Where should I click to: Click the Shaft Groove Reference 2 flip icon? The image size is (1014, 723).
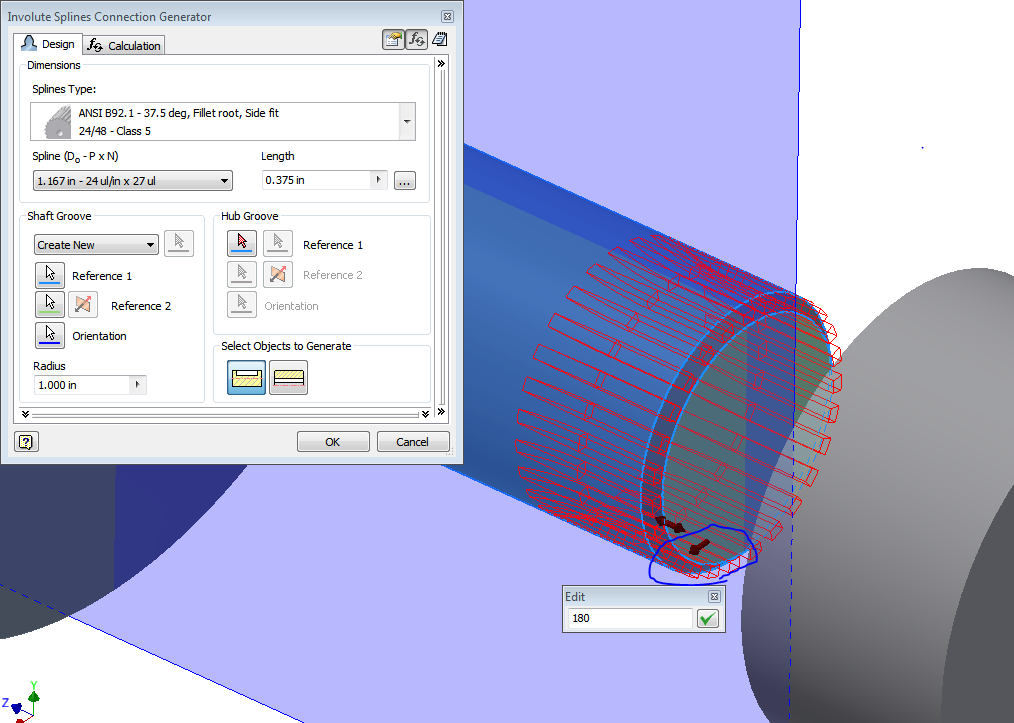(83, 304)
